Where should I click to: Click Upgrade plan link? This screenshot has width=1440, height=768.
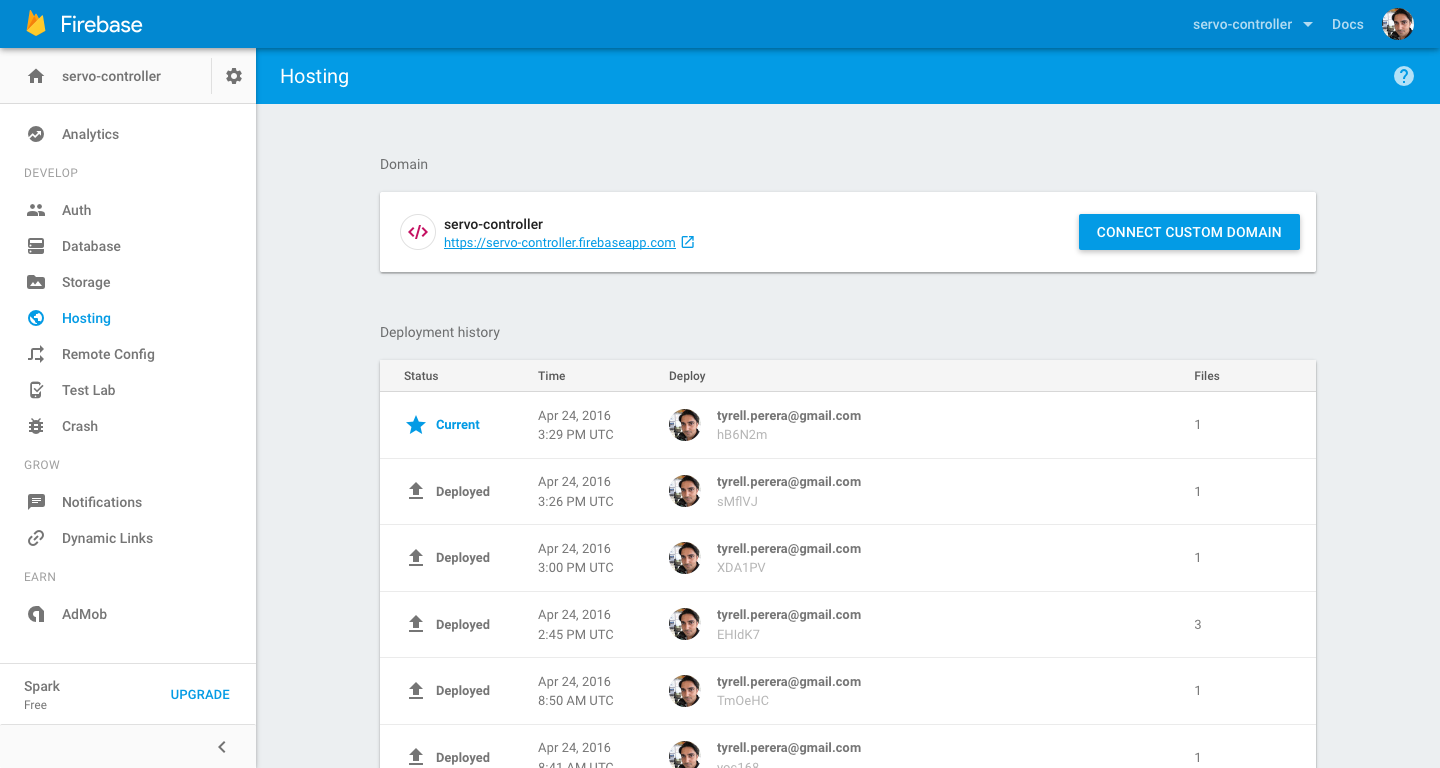coord(200,694)
